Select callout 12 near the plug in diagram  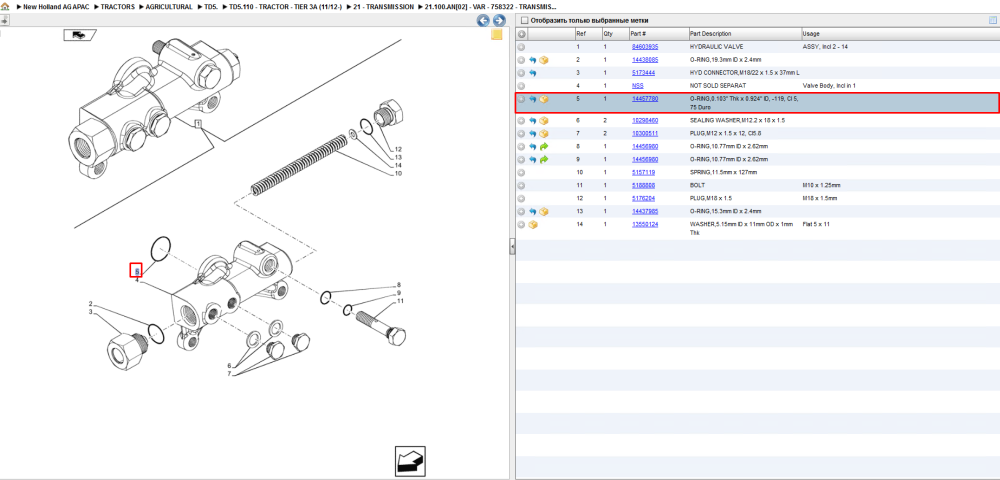click(x=398, y=149)
